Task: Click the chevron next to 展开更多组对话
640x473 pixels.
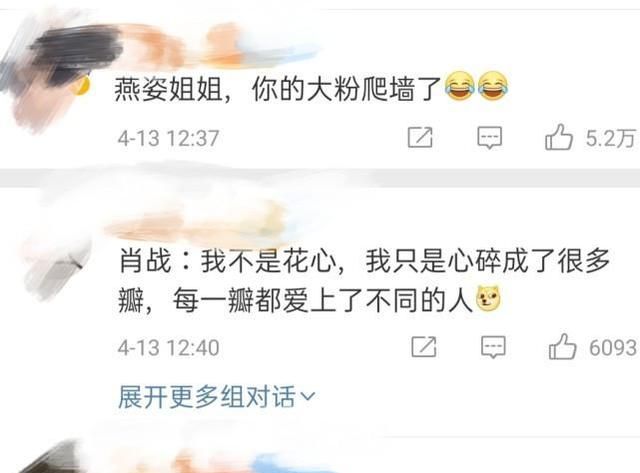Action: pos(308,396)
